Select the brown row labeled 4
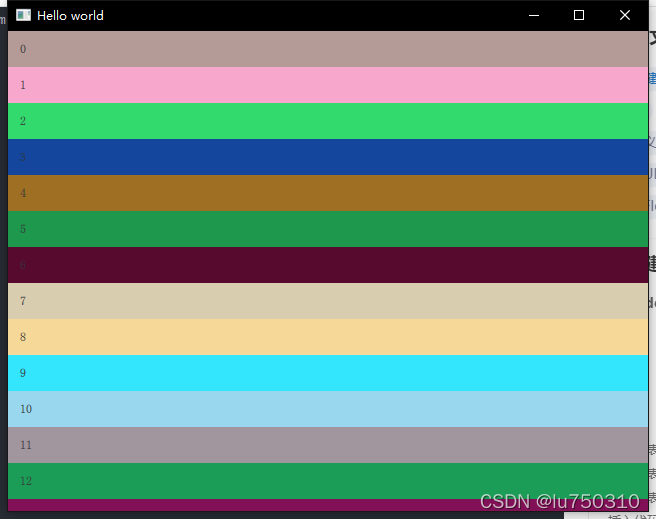656x519 pixels. [x=328, y=193]
